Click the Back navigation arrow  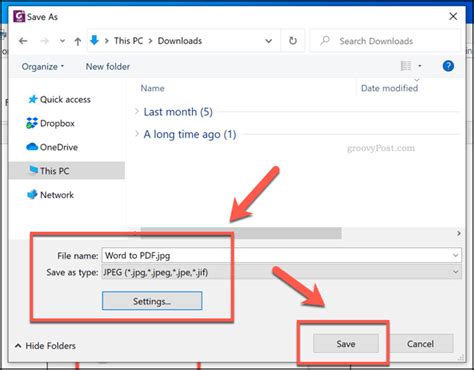[23, 41]
